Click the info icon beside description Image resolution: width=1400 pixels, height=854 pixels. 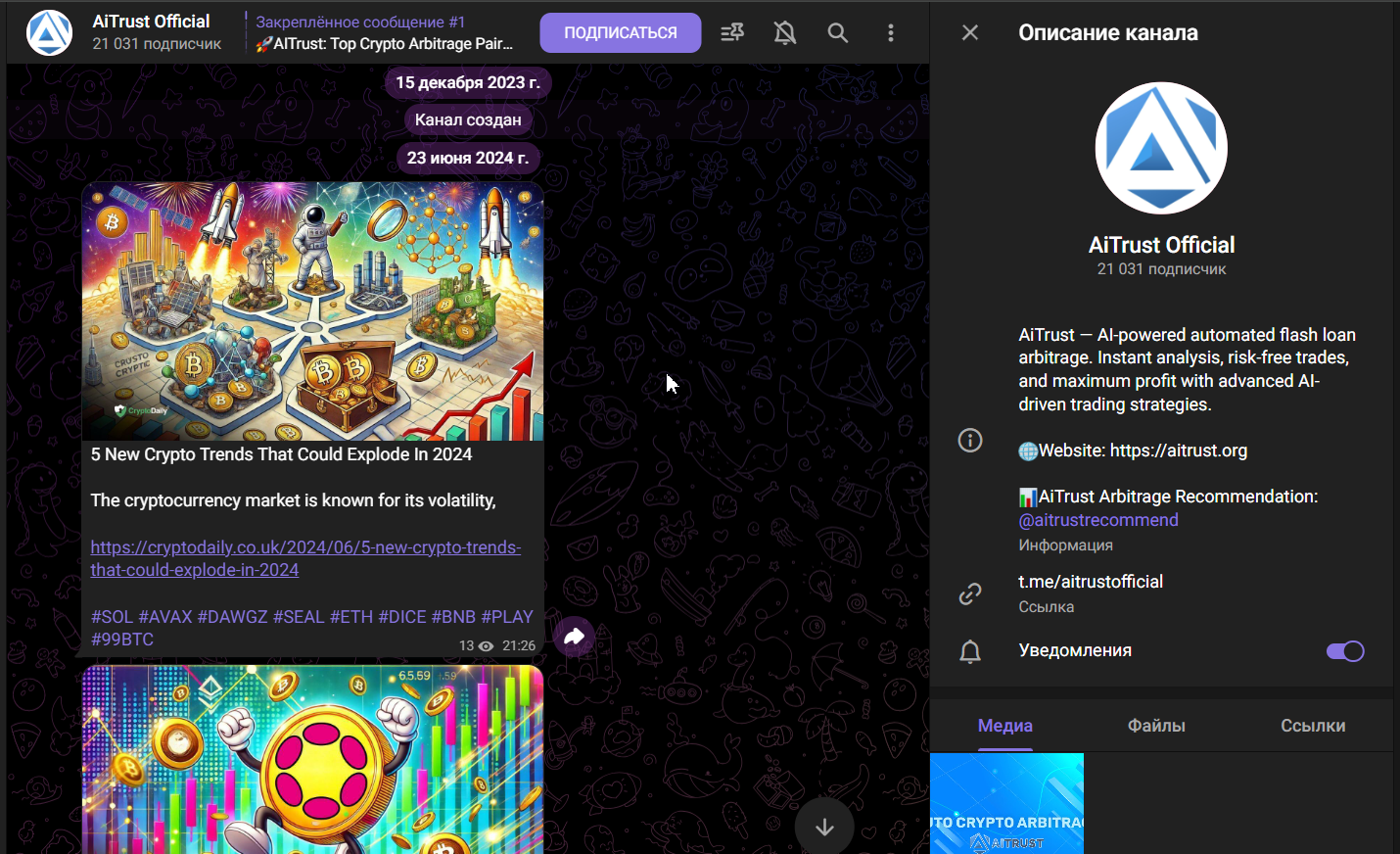pyautogui.click(x=970, y=440)
